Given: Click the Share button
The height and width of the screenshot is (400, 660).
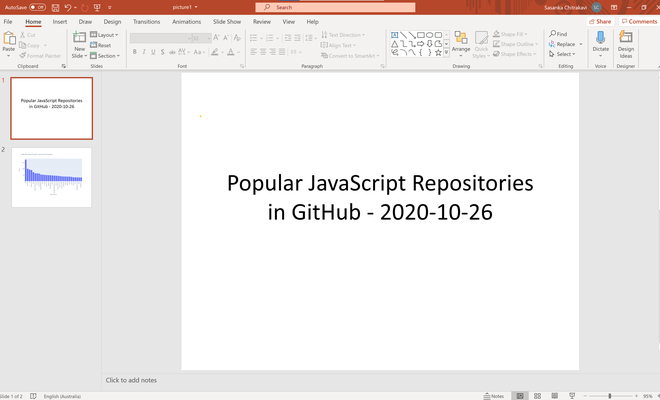Looking at the screenshot, I should 599,21.
